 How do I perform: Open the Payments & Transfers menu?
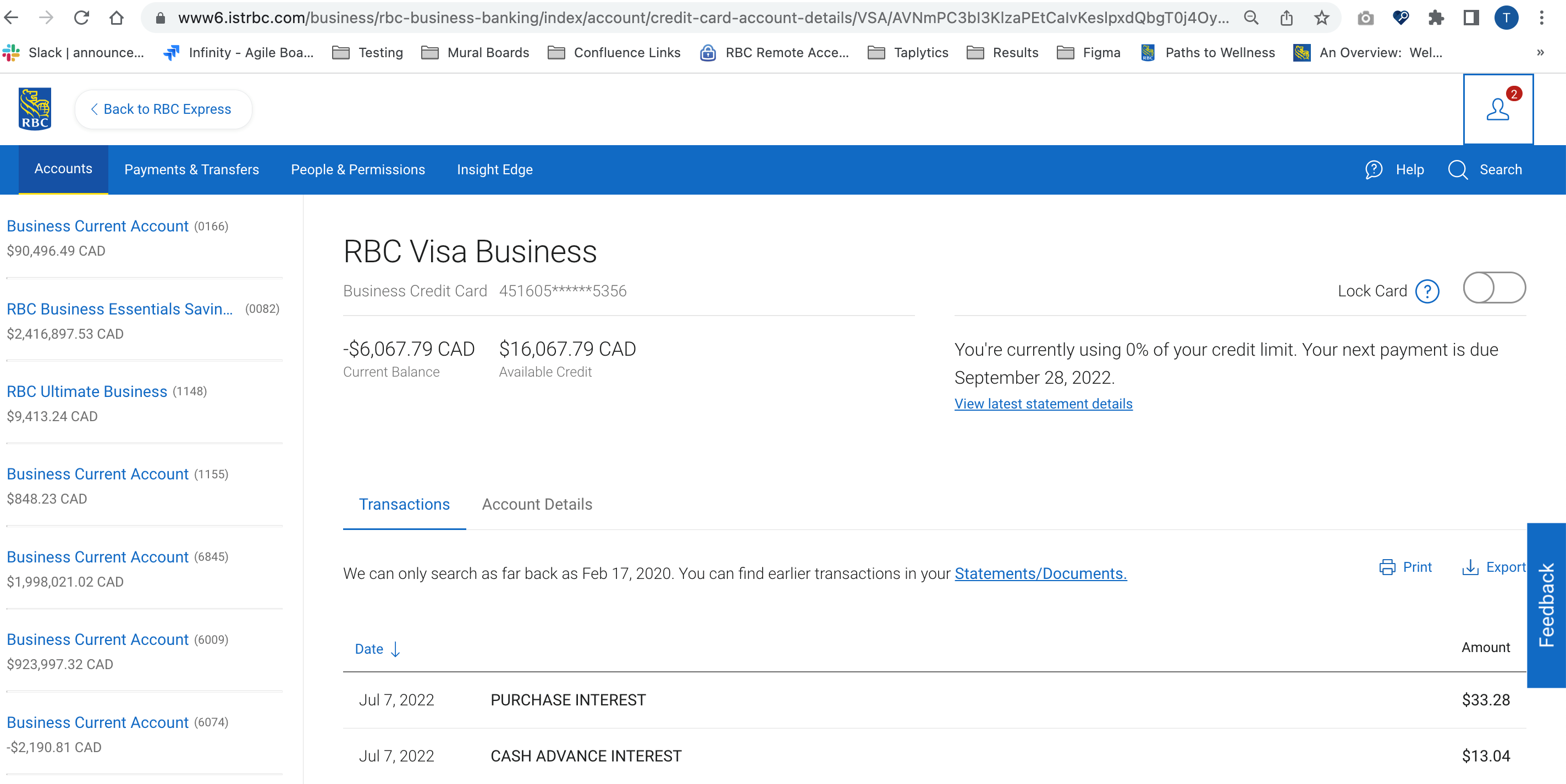191,169
